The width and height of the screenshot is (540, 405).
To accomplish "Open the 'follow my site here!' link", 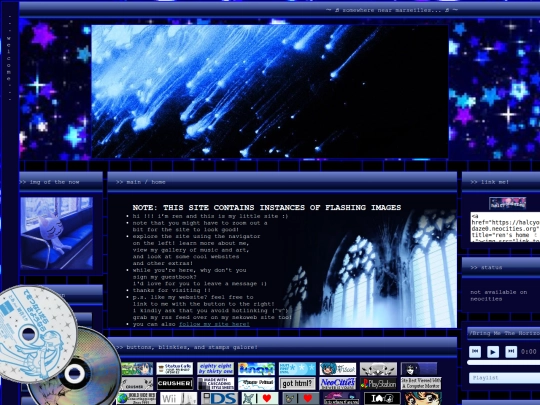I will (214, 324).
